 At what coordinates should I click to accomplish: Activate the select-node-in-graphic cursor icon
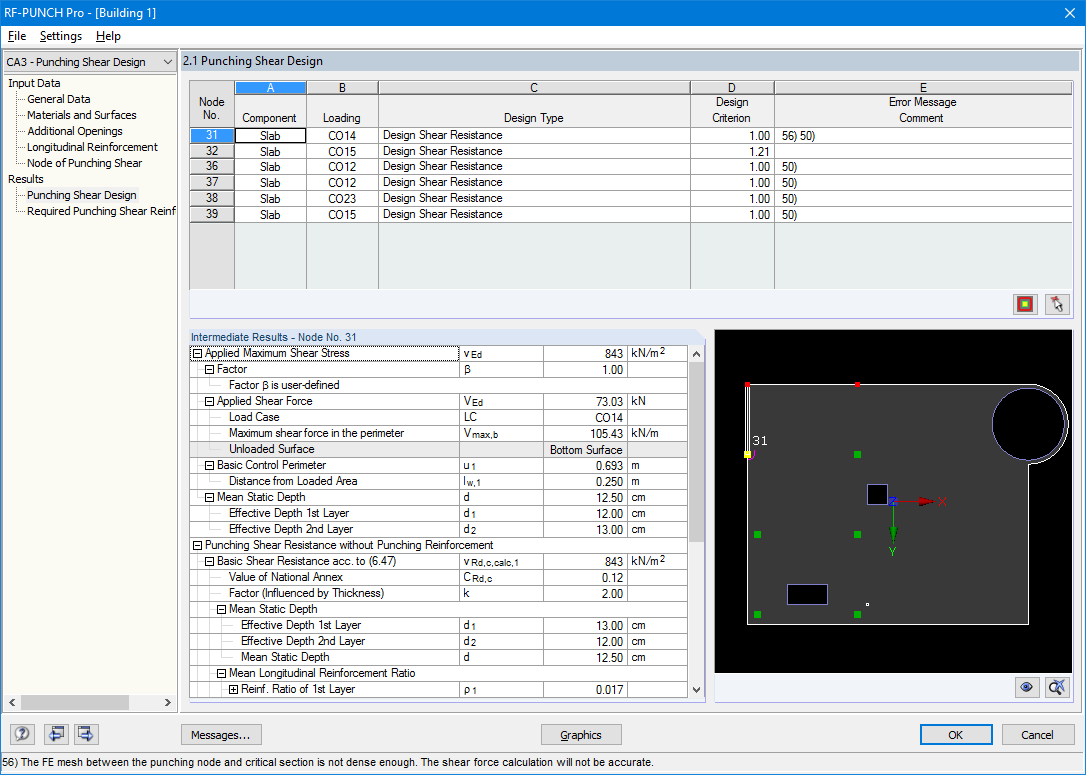(x=1057, y=304)
